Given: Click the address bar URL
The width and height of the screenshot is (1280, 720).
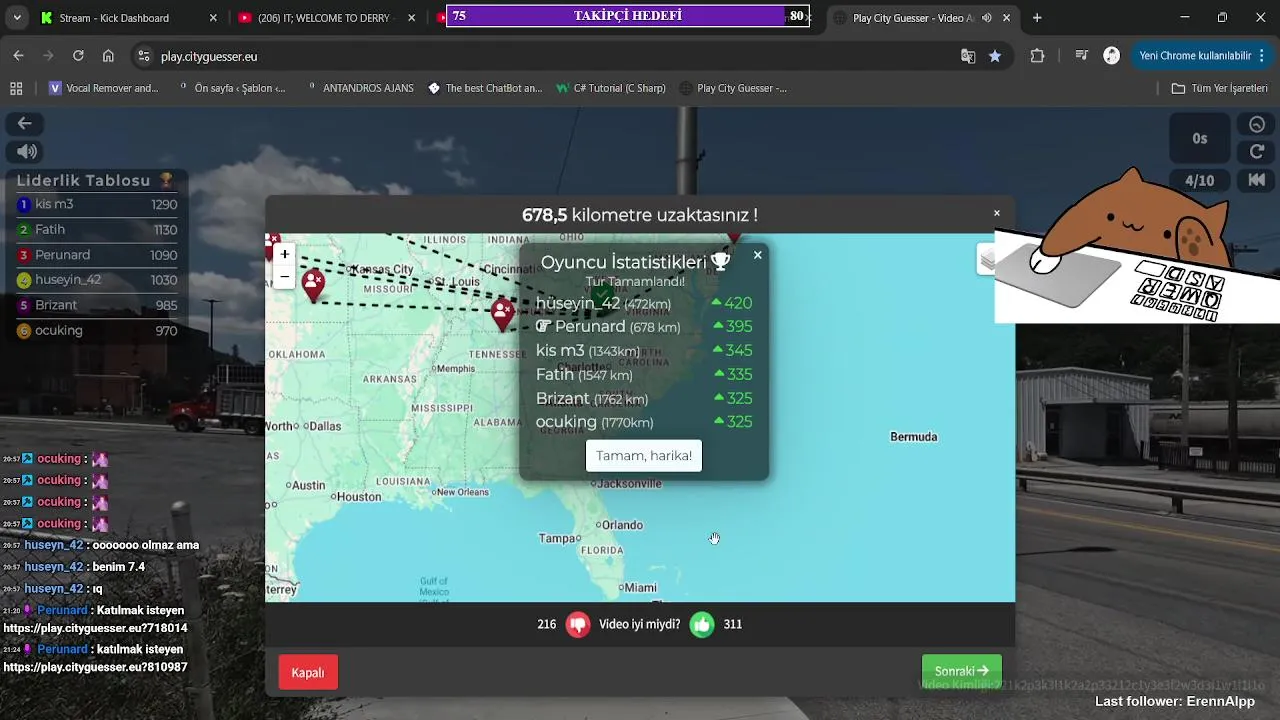Looking at the screenshot, I should pos(209,57).
